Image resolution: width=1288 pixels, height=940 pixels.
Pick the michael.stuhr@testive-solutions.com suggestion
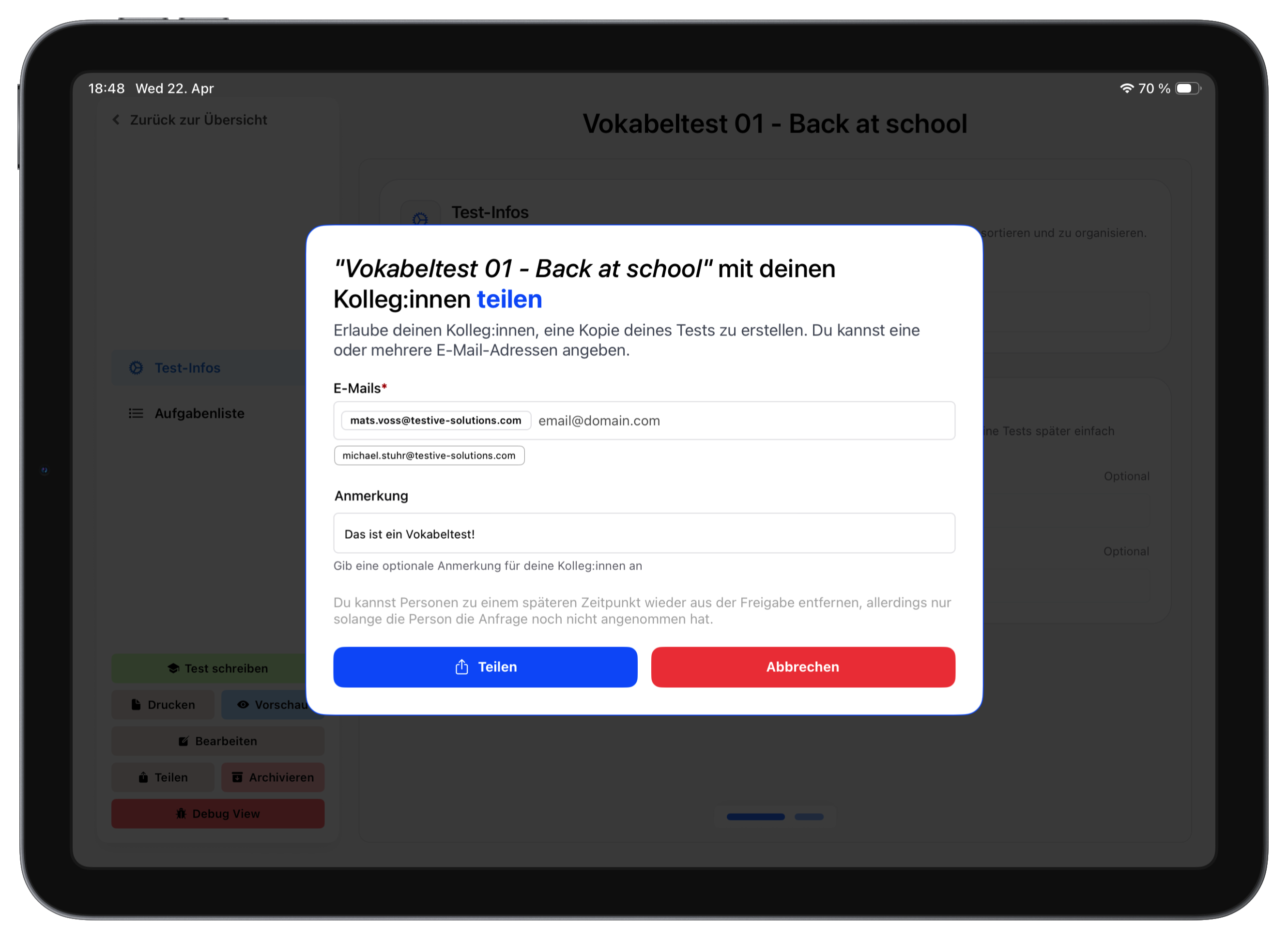(429, 455)
